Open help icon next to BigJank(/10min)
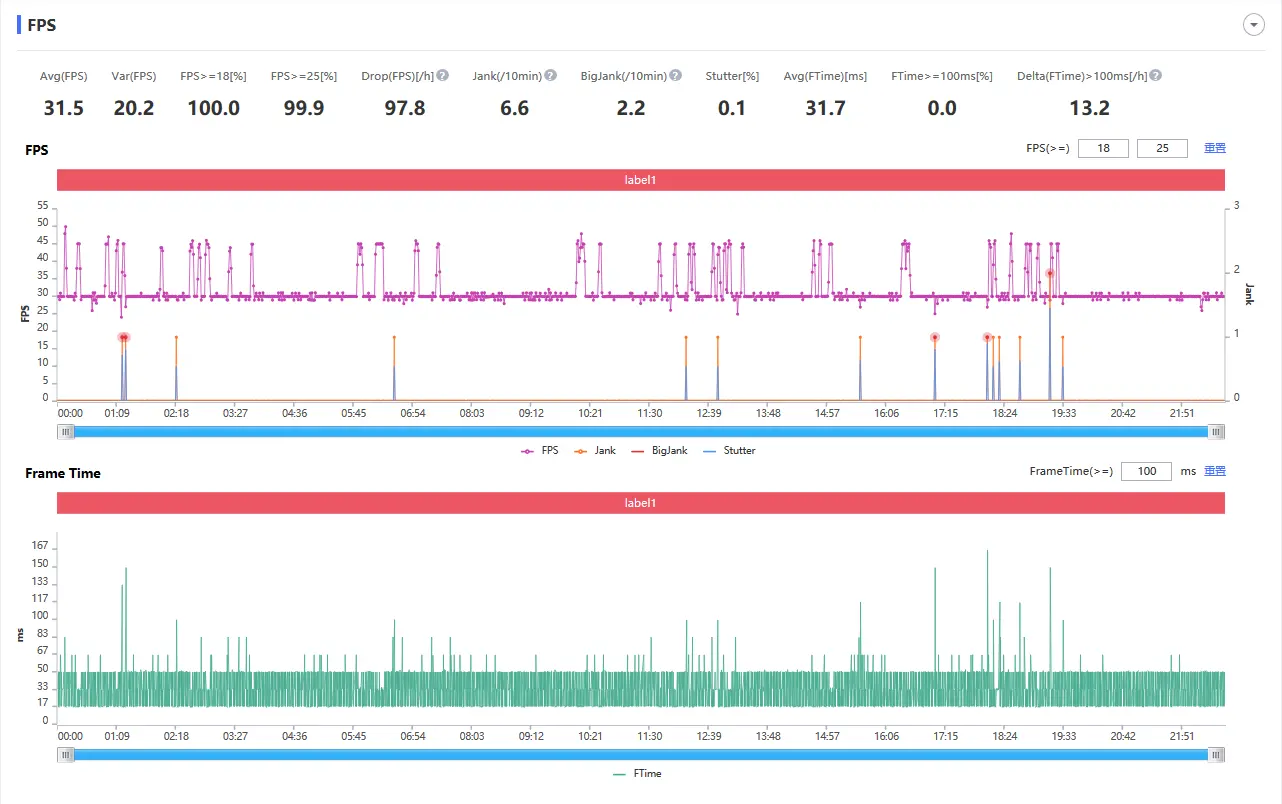The height and width of the screenshot is (804, 1282). (676, 76)
